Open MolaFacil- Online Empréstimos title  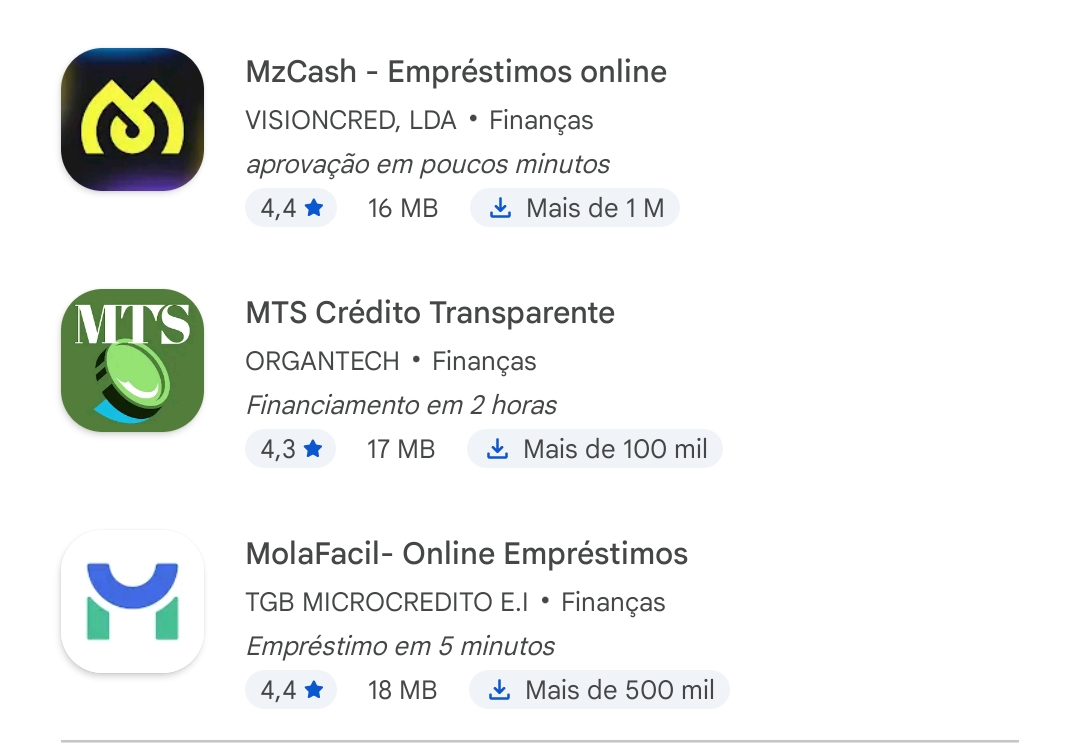coord(467,554)
